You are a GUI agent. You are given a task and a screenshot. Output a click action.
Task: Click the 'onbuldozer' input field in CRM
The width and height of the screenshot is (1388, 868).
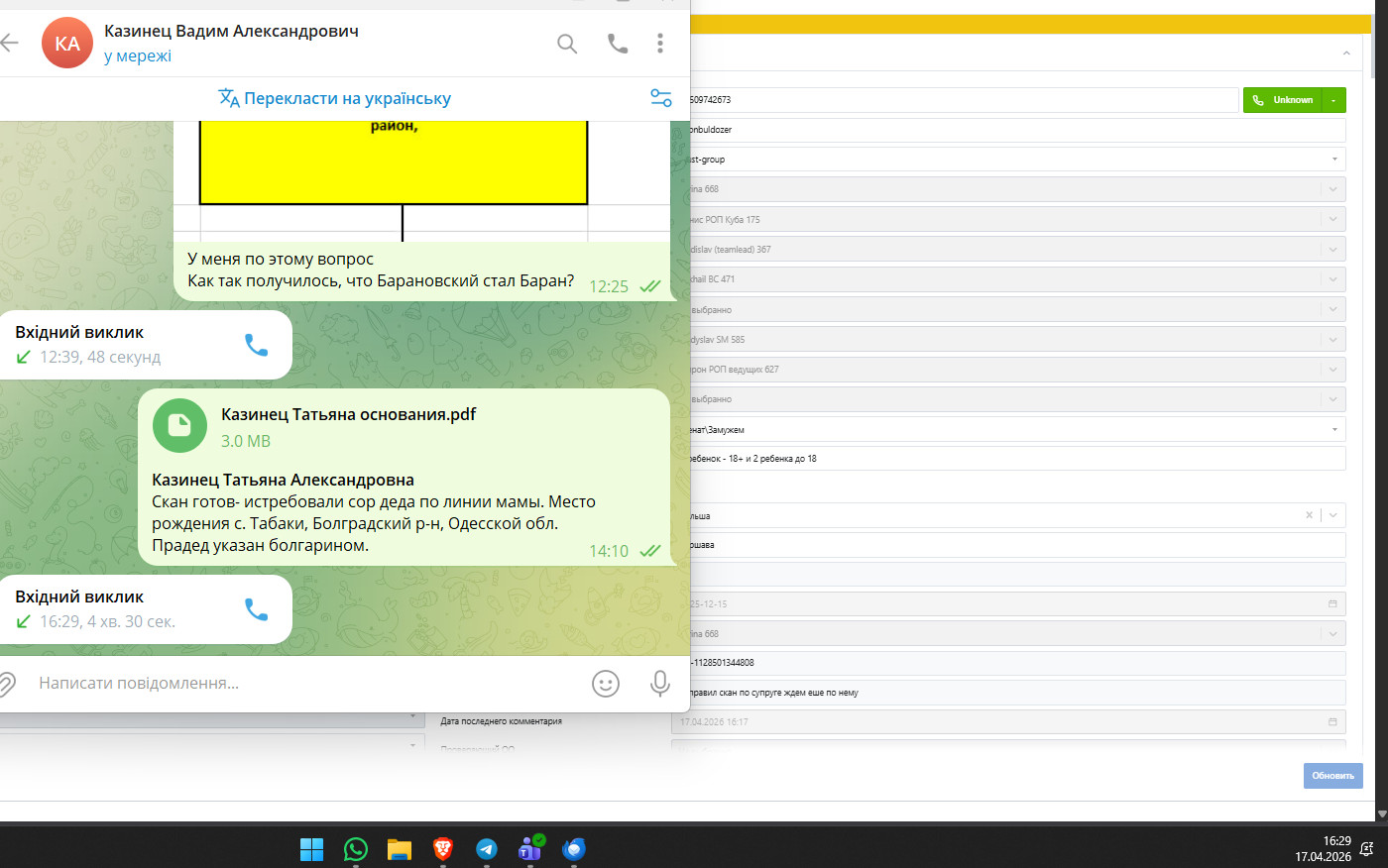1017,130
